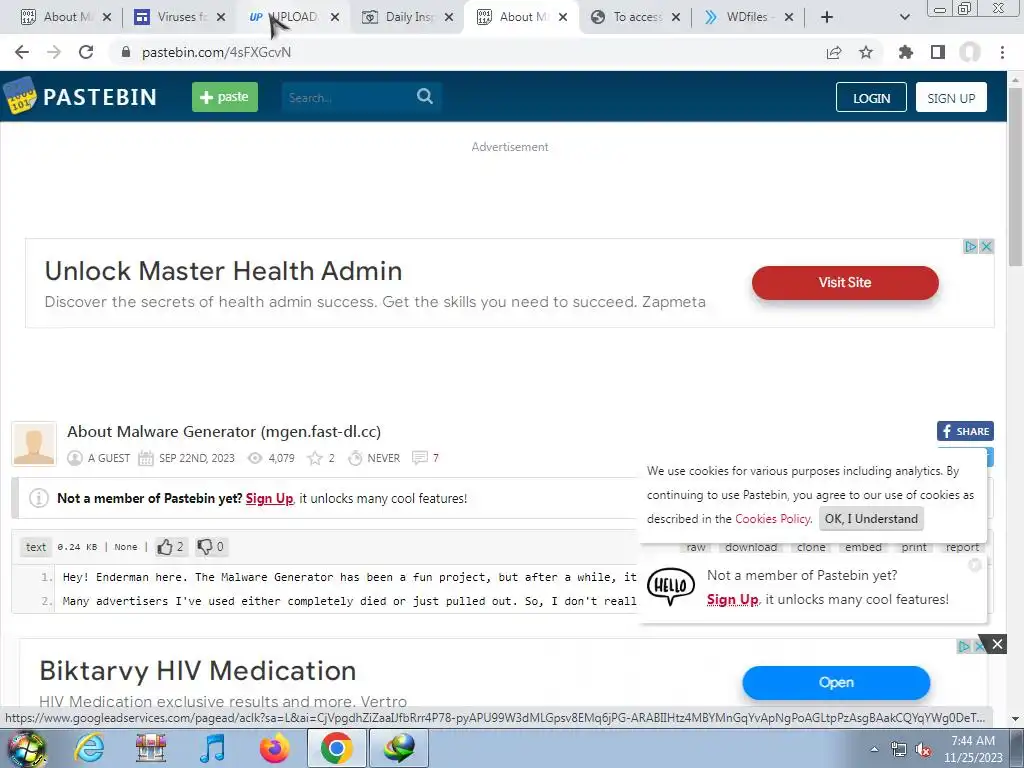Close the Hello sign-up popup
Image resolution: width=1024 pixels, height=768 pixels.
pos(974,565)
